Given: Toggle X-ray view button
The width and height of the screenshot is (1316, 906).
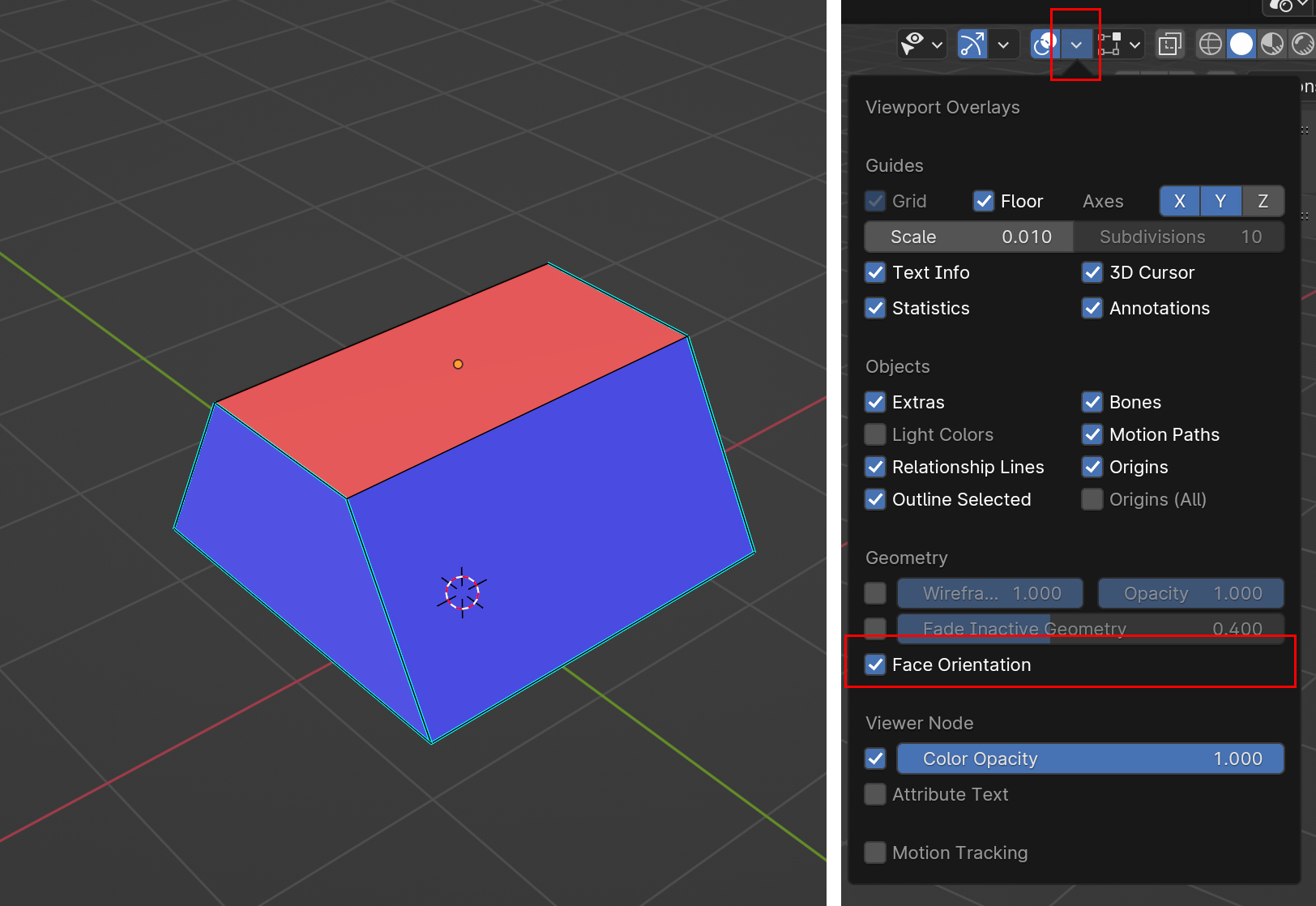Looking at the screenshot, I should tap(1169, 45).
